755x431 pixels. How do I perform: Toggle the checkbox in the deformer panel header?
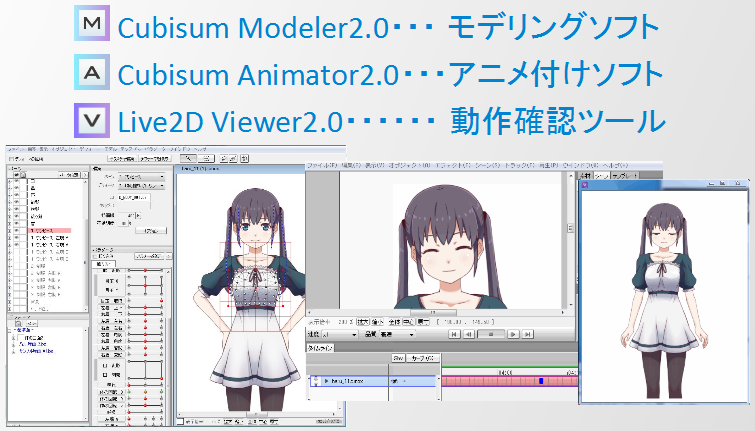(x=94, y=256)
